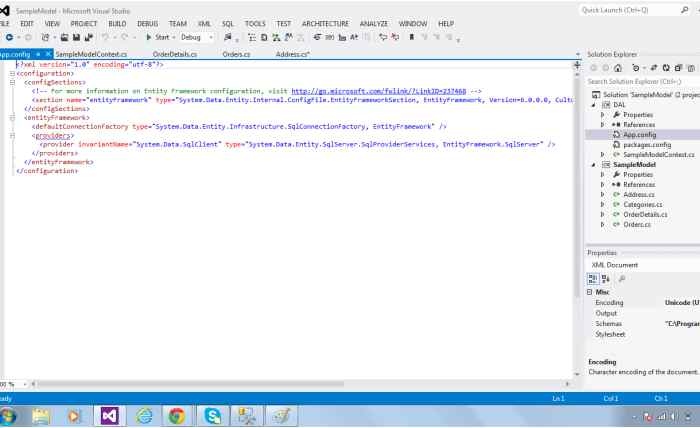Click the editor horizontal scrollbar thumb
Image resolution: width=700 pixels, height=428 pixels.
click(x=191, y=384)
